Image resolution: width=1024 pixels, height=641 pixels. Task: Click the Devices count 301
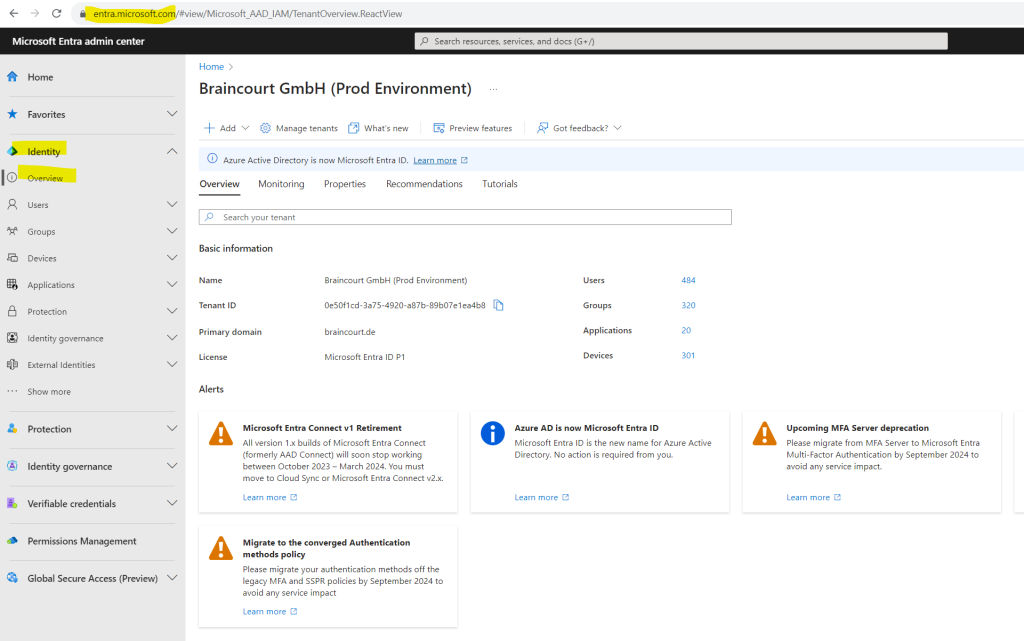click(x=688, y=355)
